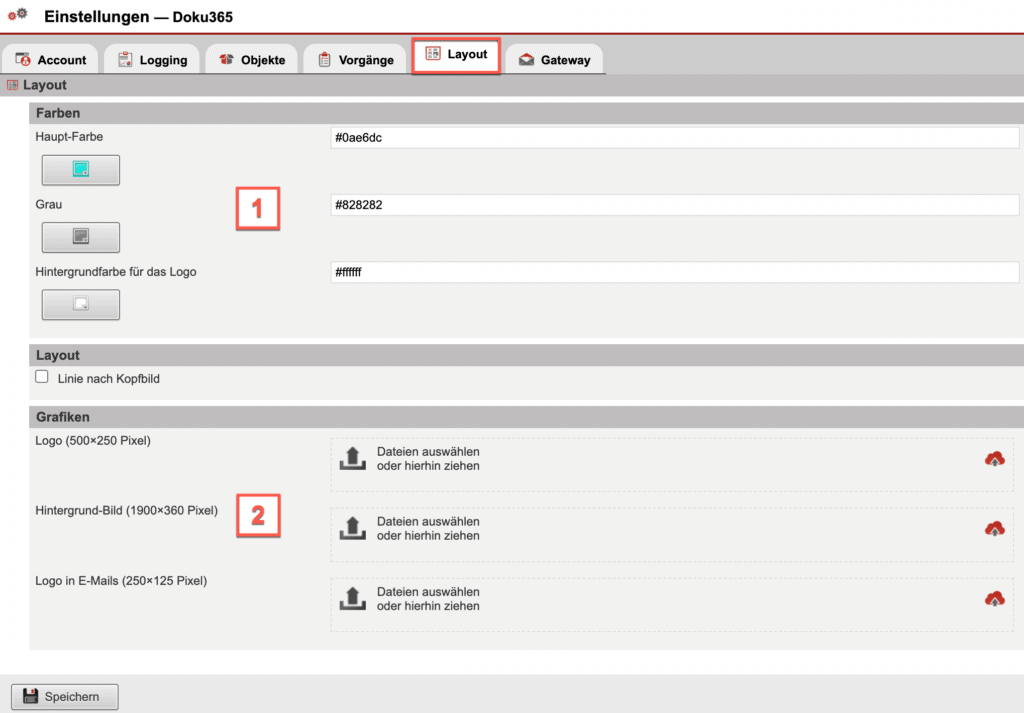Screen dimensions: 1024x713
Task: Open the Logging tab
Action: coord(151,59)
